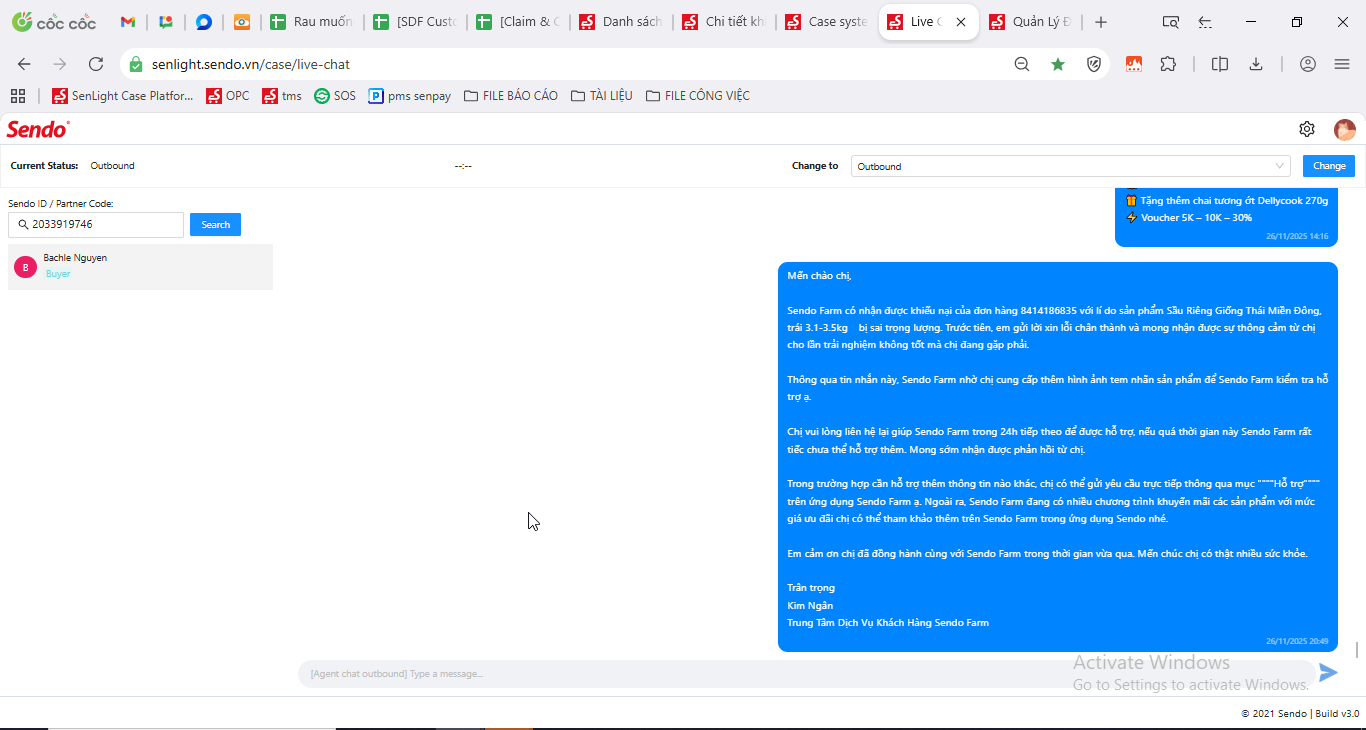Go forward to the next page
This screenshot has height=730, width=1366.
[x=60, y=64]
